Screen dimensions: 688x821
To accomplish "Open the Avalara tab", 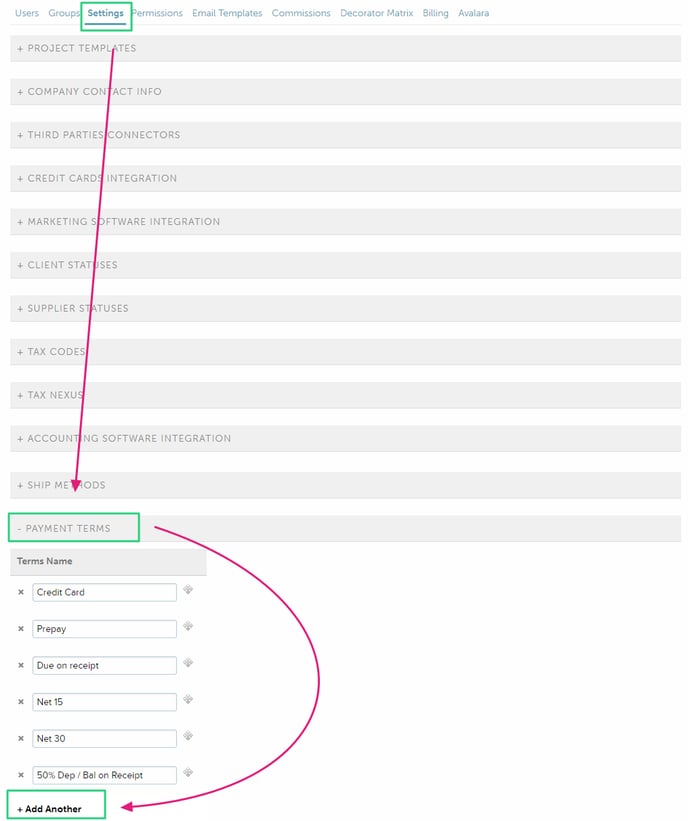I will tap(474, 13).
